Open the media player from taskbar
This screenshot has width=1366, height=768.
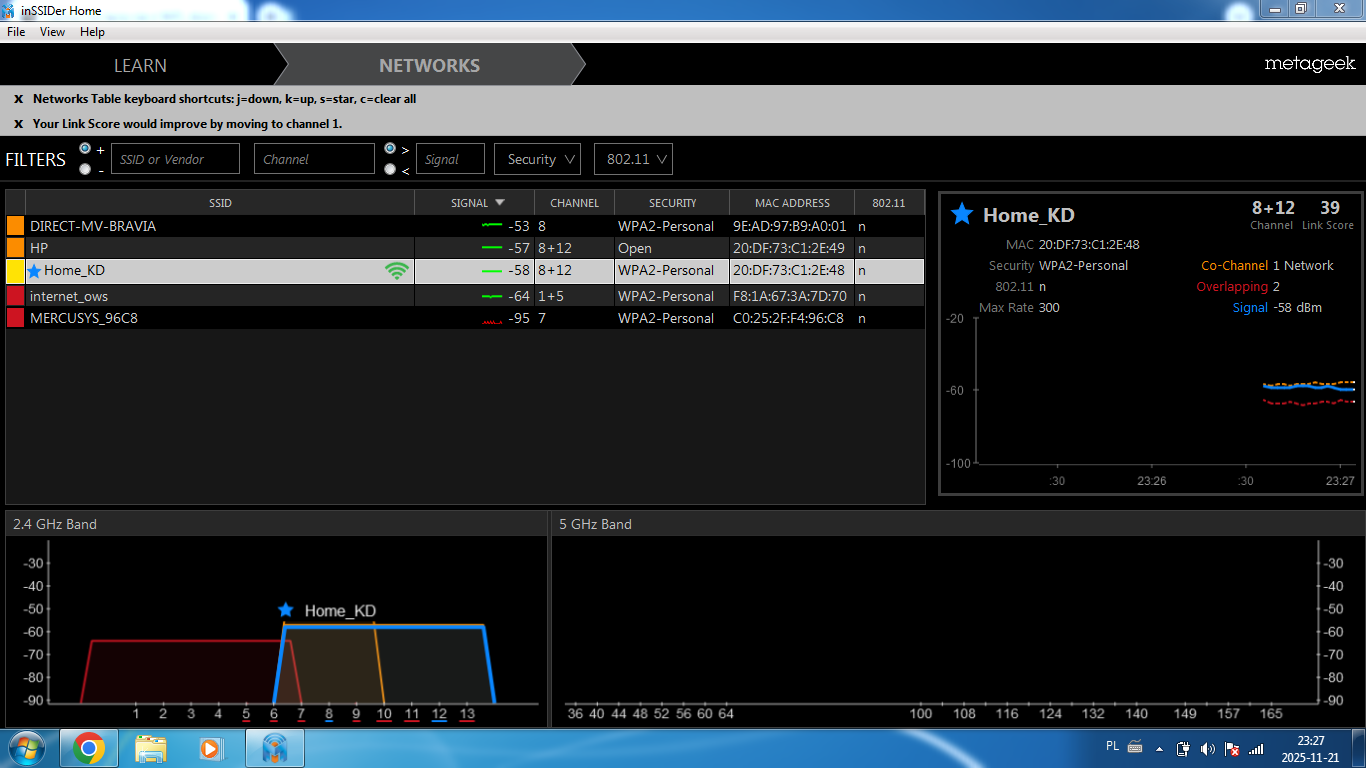tap(210, 748)
